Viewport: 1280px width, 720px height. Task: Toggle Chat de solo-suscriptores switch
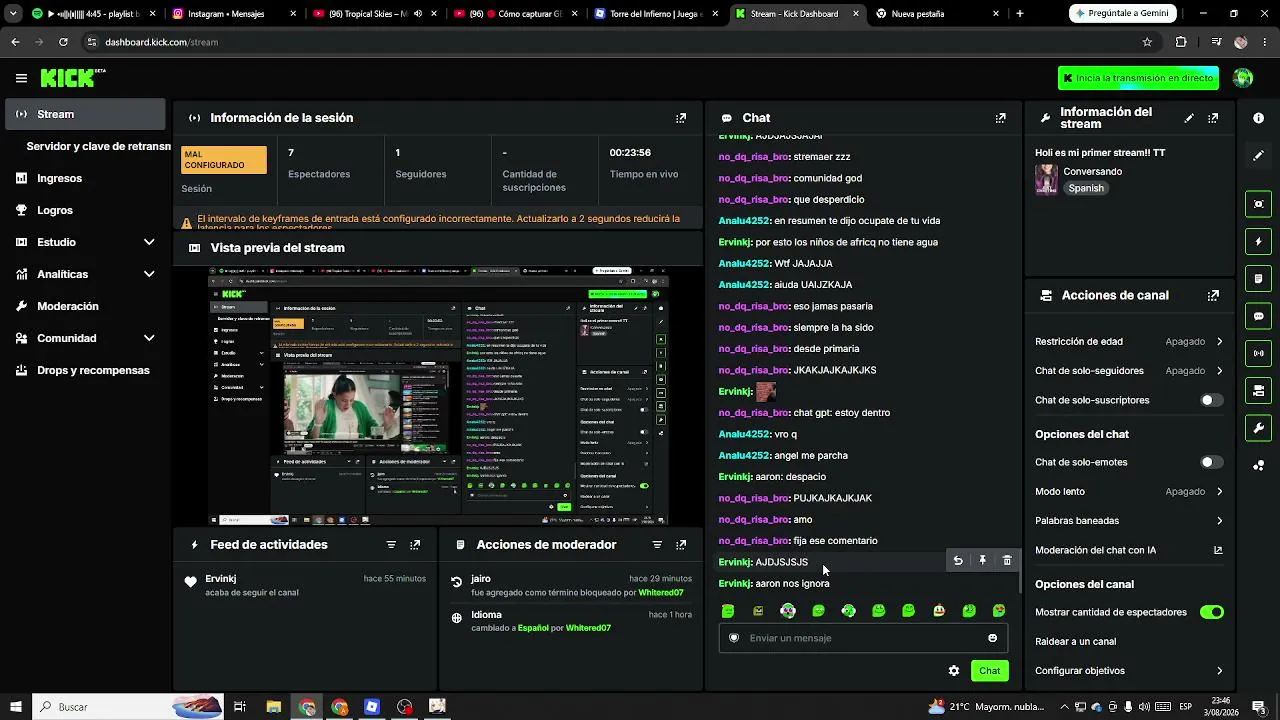pos(1211,400)
